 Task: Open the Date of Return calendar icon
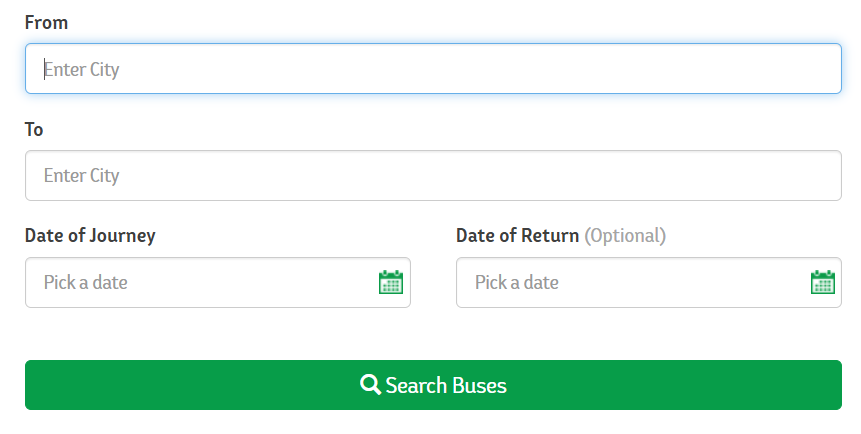tap(823, 282)
